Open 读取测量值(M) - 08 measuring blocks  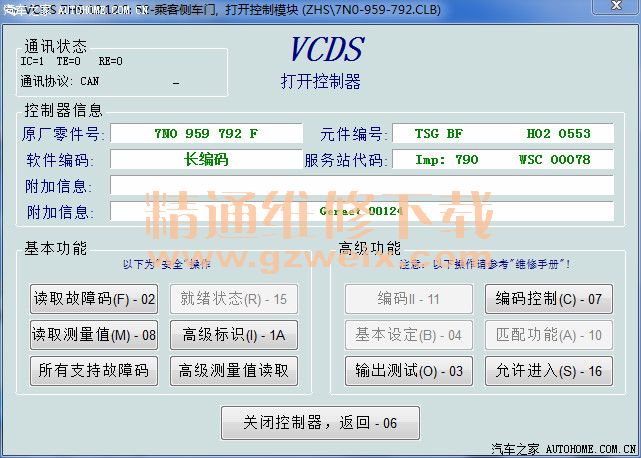click(94, 335)
